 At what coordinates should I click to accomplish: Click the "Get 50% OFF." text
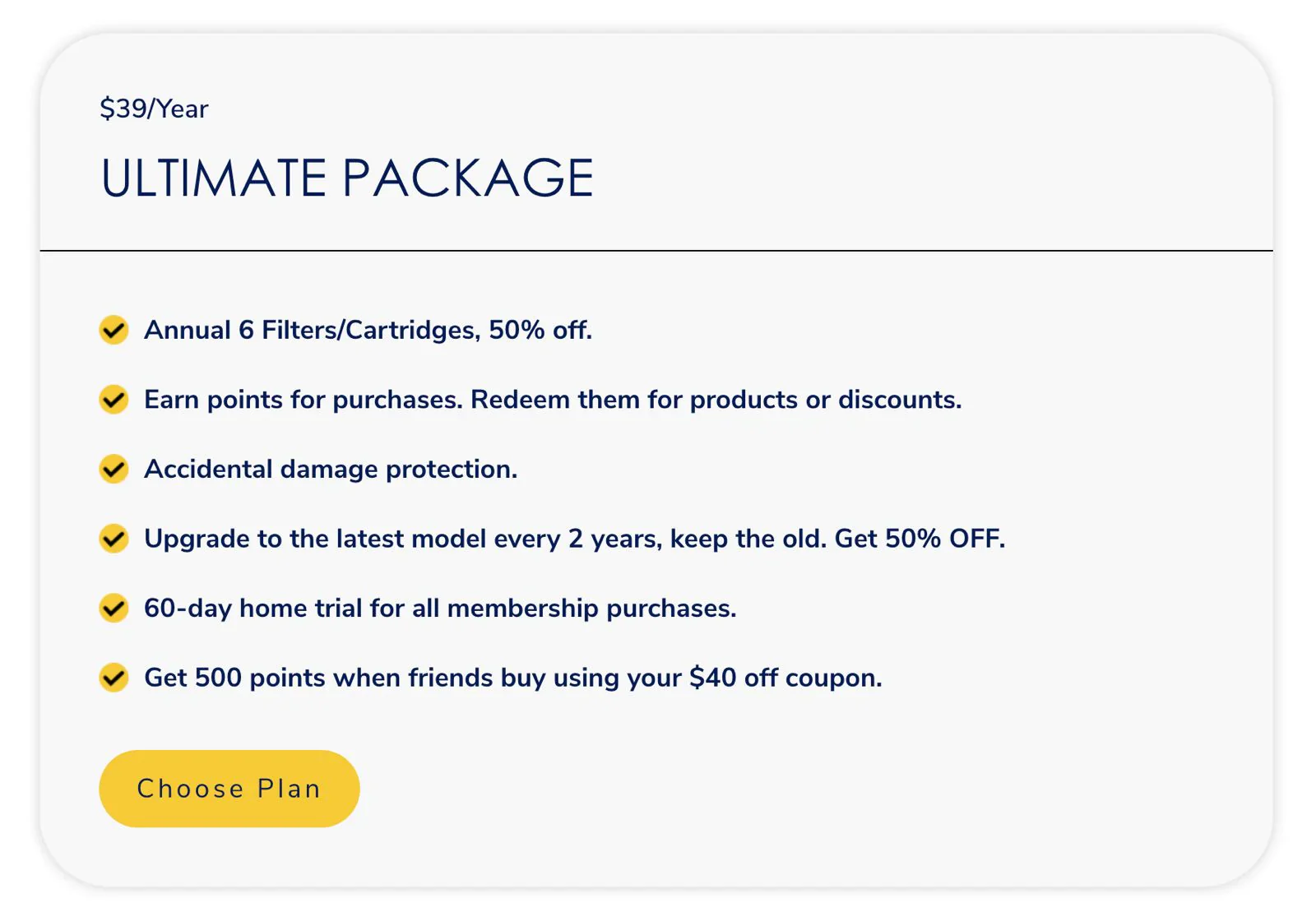pos(920,539)
